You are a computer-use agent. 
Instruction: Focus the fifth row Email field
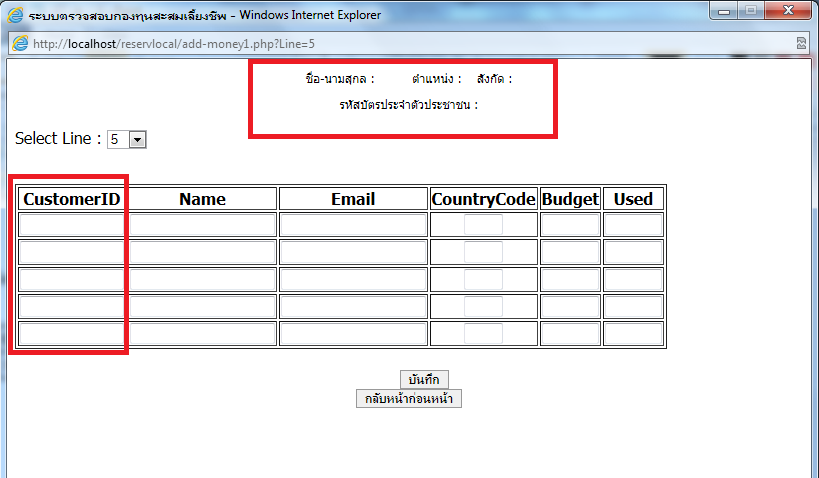(x=353, y=334)
